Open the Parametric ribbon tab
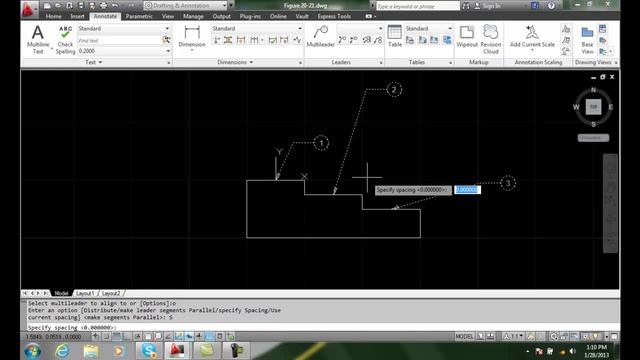Viewport: 640px width, 360px height. click(139, 16)
